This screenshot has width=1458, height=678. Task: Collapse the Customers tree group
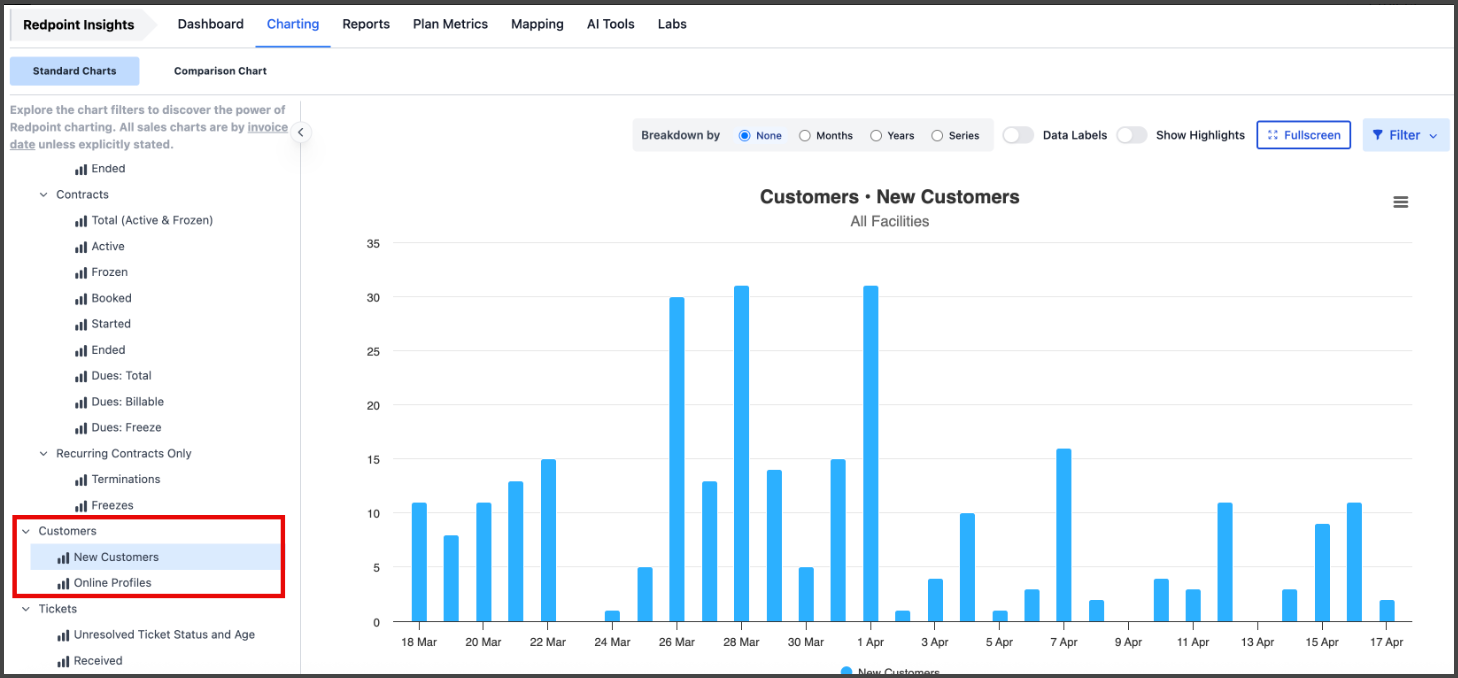(26, 531)
